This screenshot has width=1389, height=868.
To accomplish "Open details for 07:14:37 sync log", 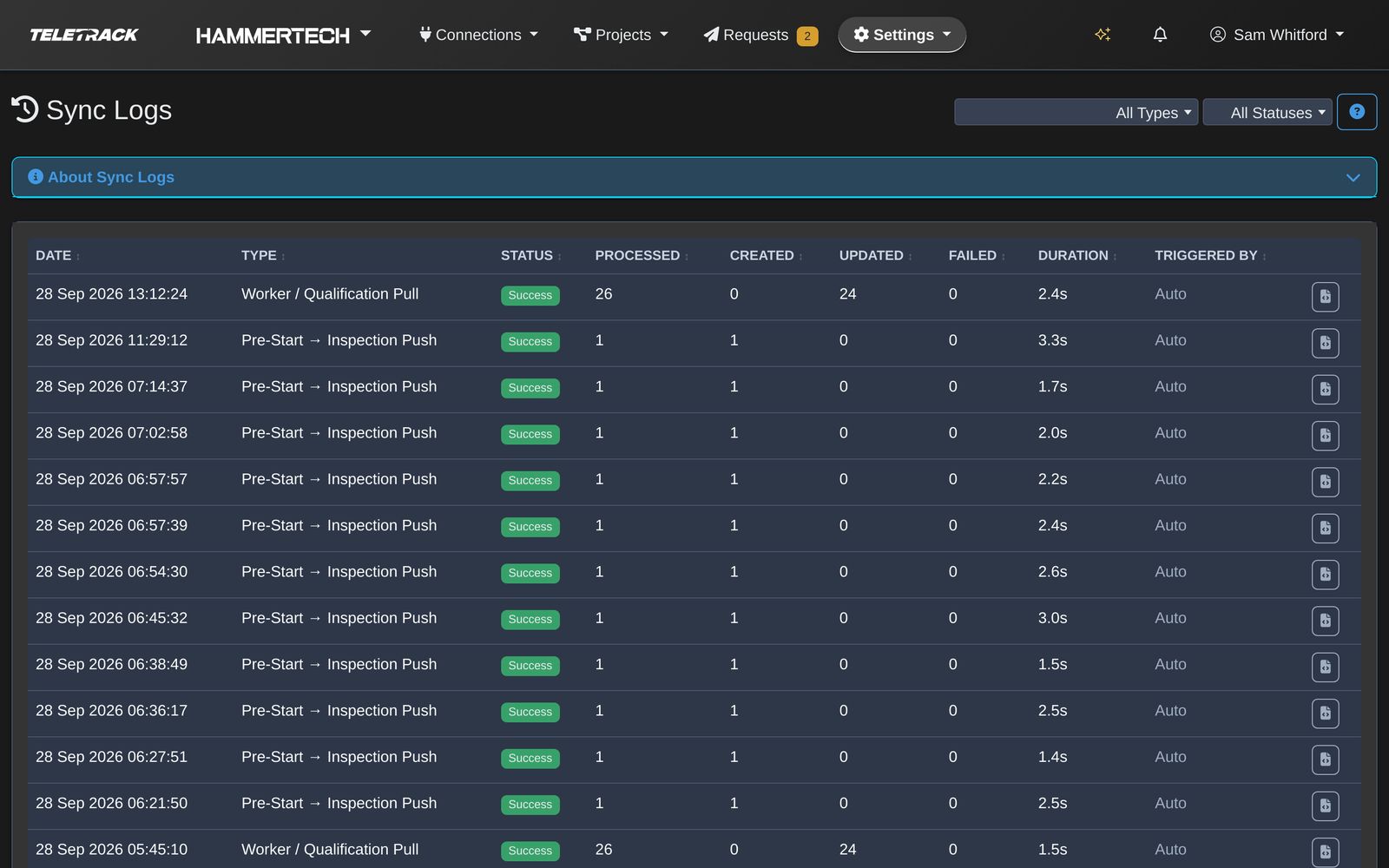I will point(1325,389).
